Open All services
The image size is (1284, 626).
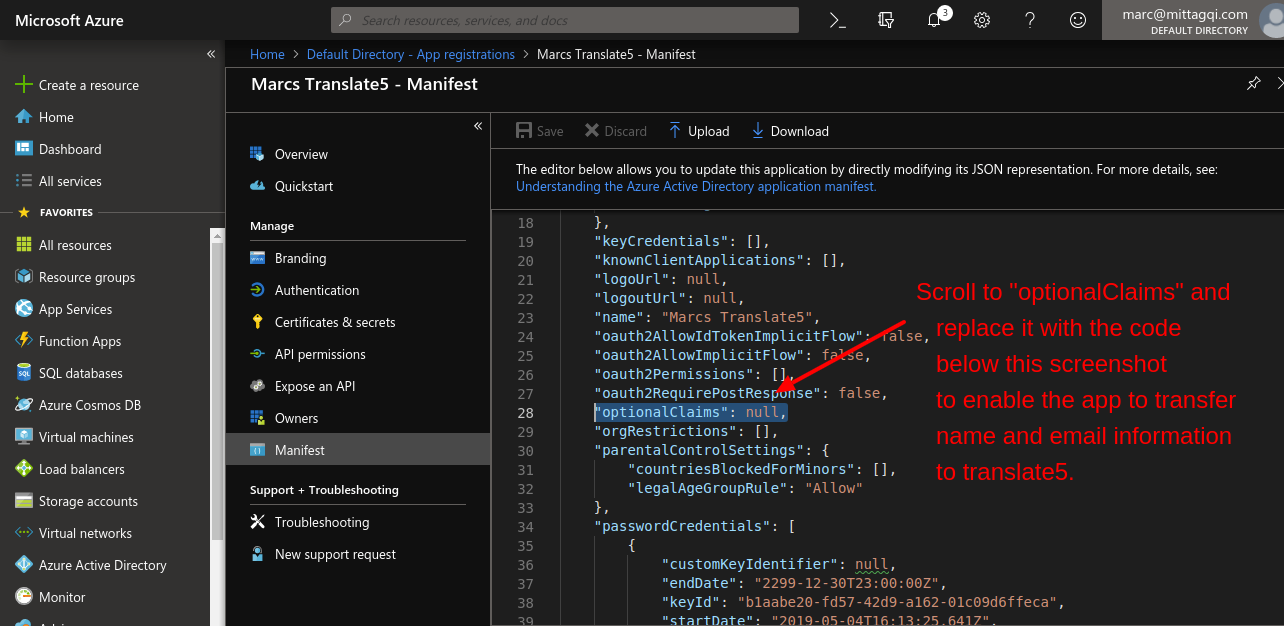tap(58, 181)
